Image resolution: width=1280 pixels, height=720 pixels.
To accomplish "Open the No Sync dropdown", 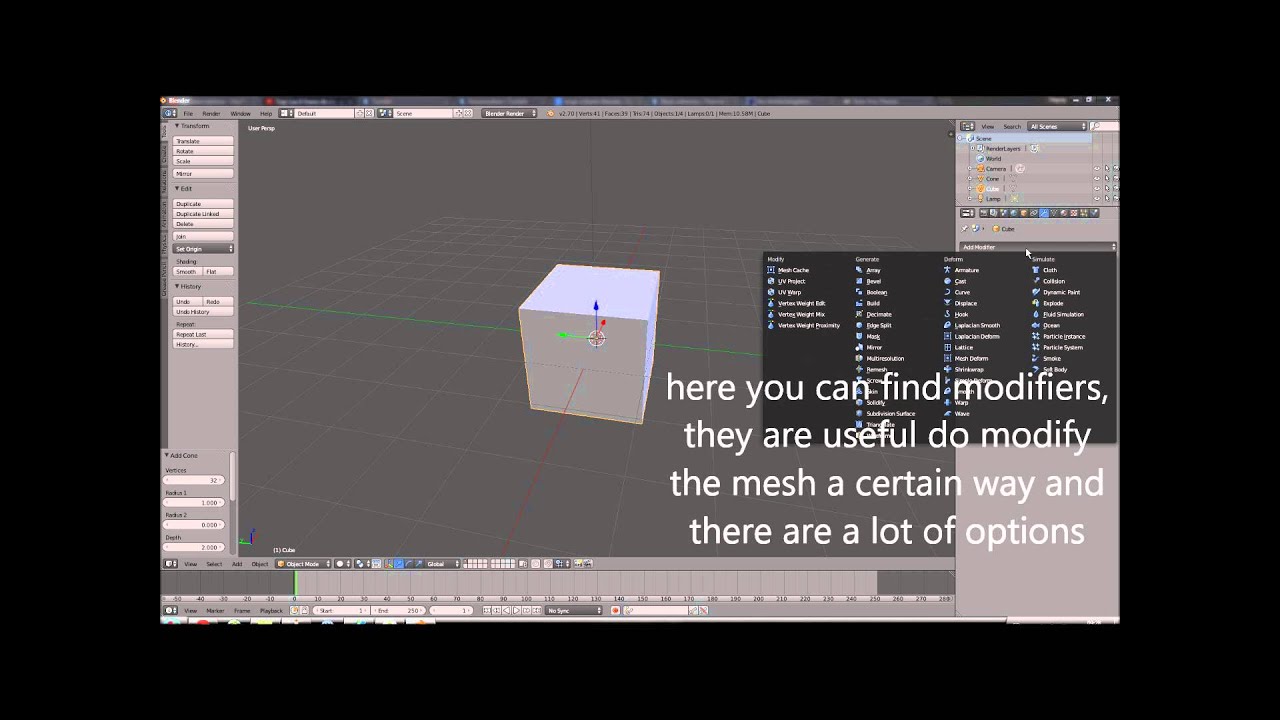I will 574,610.
